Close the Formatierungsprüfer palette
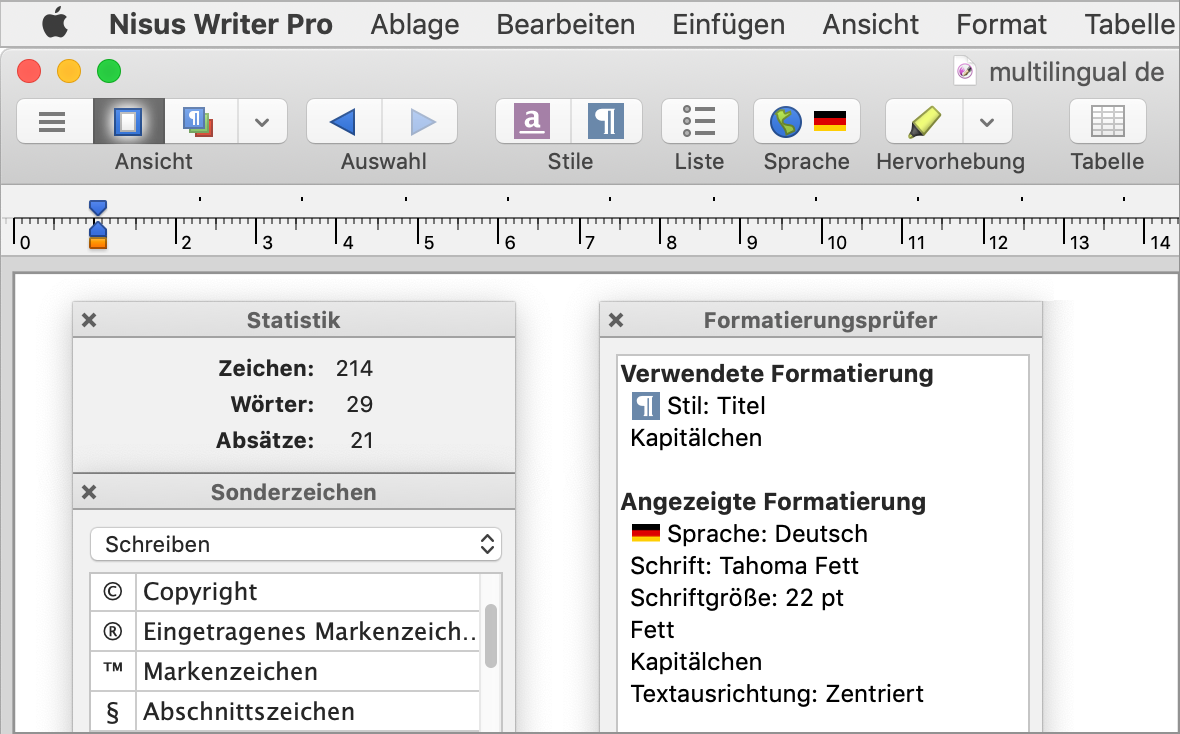1180x734 pixels. (x=616, y=320)
